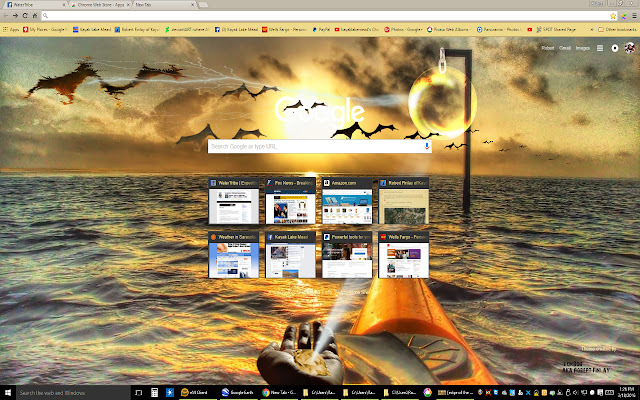Open the first Kayak Lake Mead bookmark
This screenshot has height=400, width=640.
click(x=92, y=29)
